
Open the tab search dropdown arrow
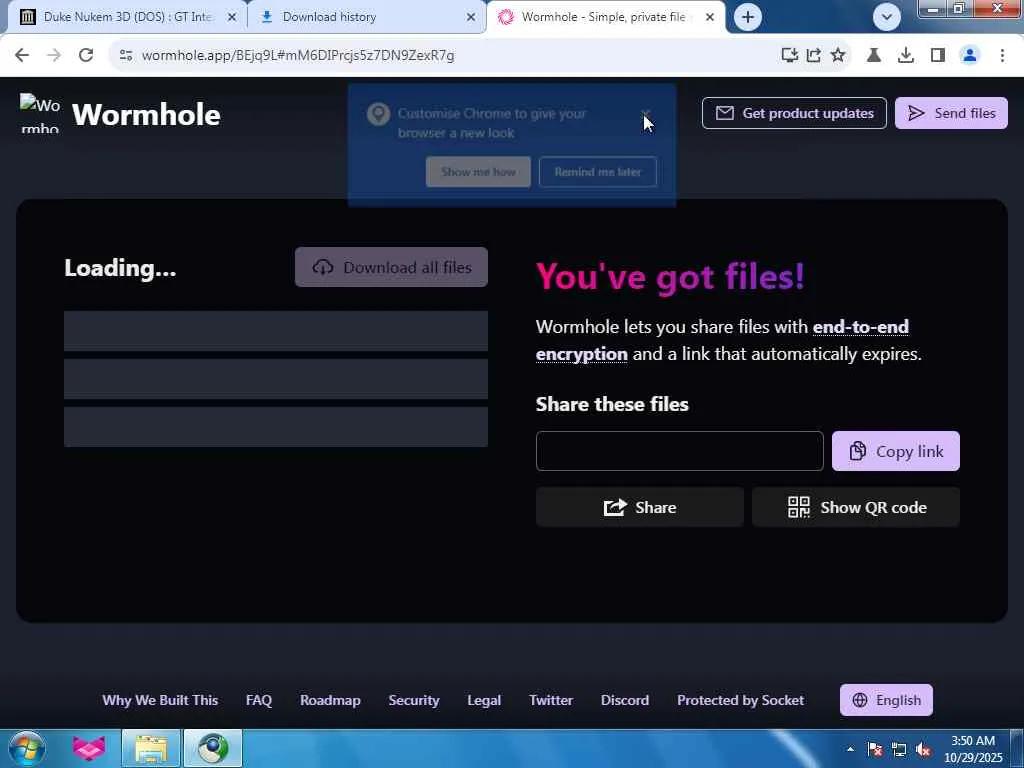click(886, 17)
